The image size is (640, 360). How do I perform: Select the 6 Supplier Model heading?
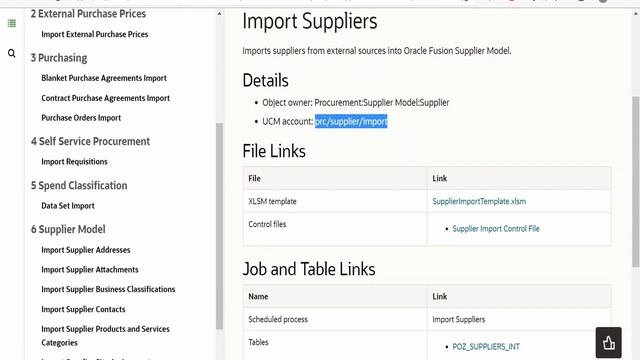[x=68, y=229]
